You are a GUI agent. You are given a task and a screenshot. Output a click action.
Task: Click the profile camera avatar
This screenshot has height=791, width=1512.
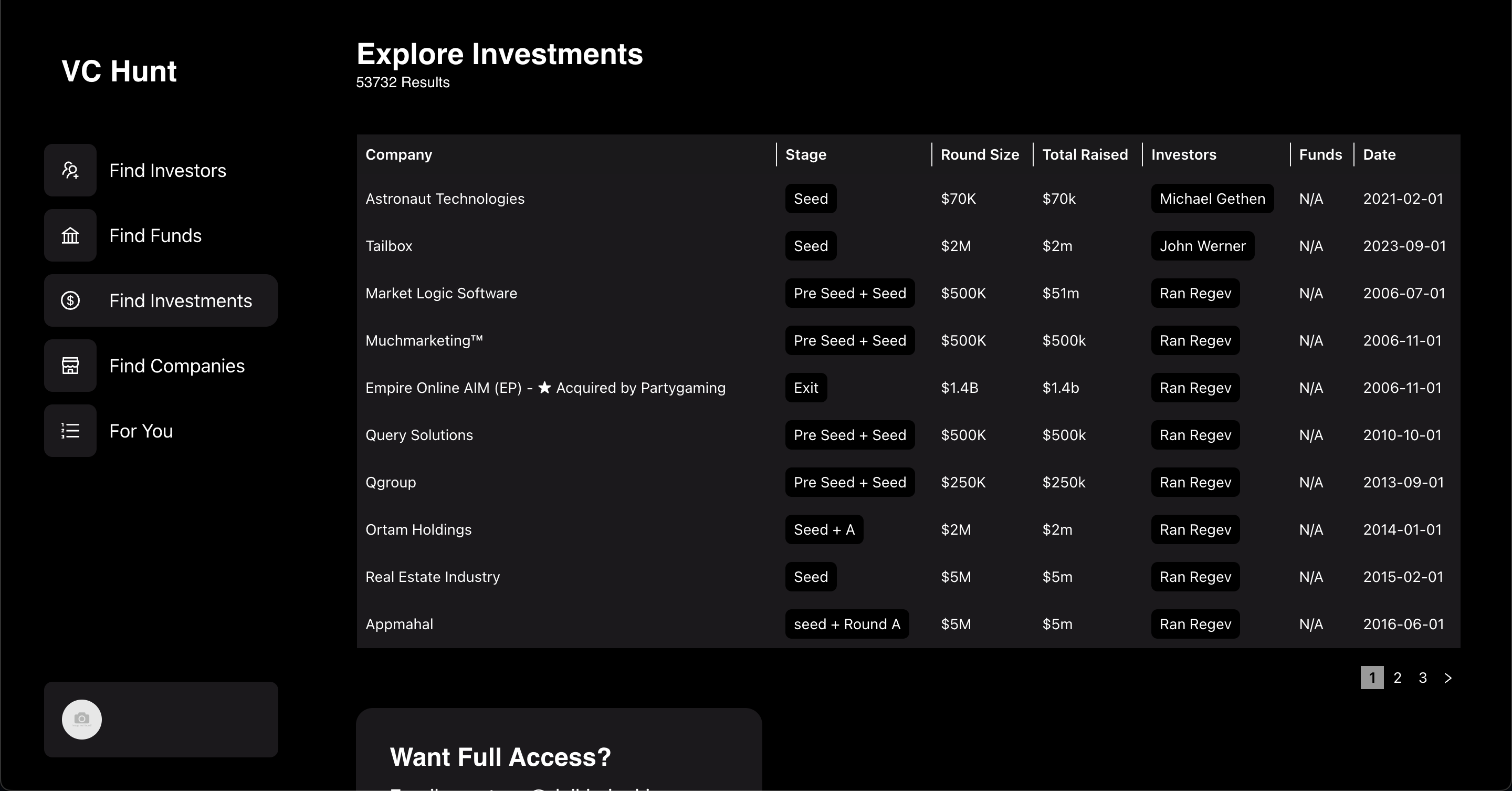pyautogui.click(x=81, y=720)
